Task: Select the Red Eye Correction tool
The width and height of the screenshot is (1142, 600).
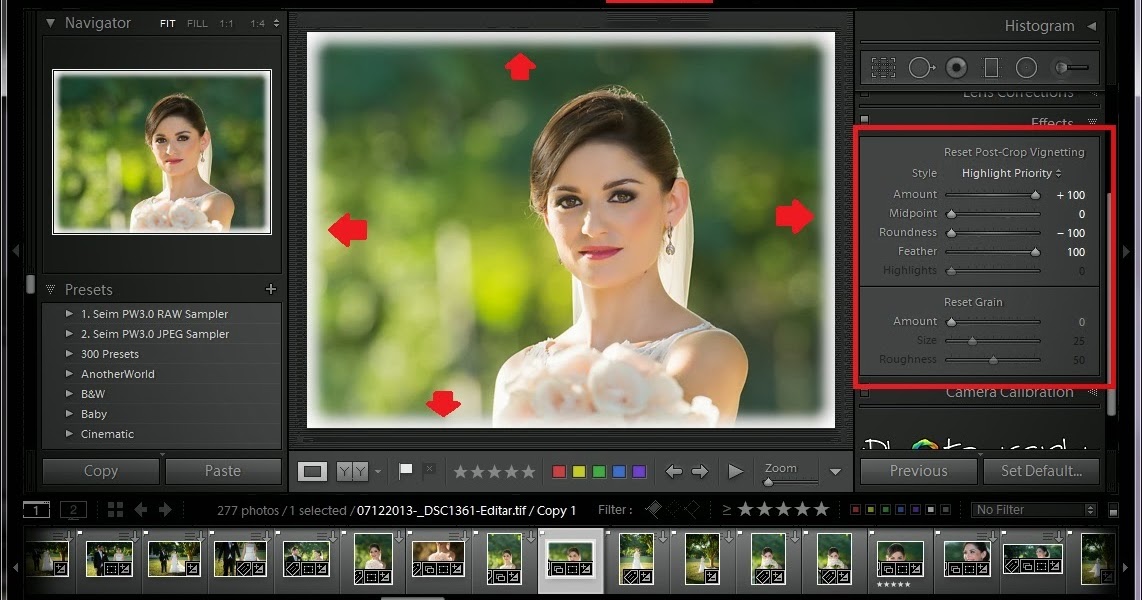Action: (956, 68)
